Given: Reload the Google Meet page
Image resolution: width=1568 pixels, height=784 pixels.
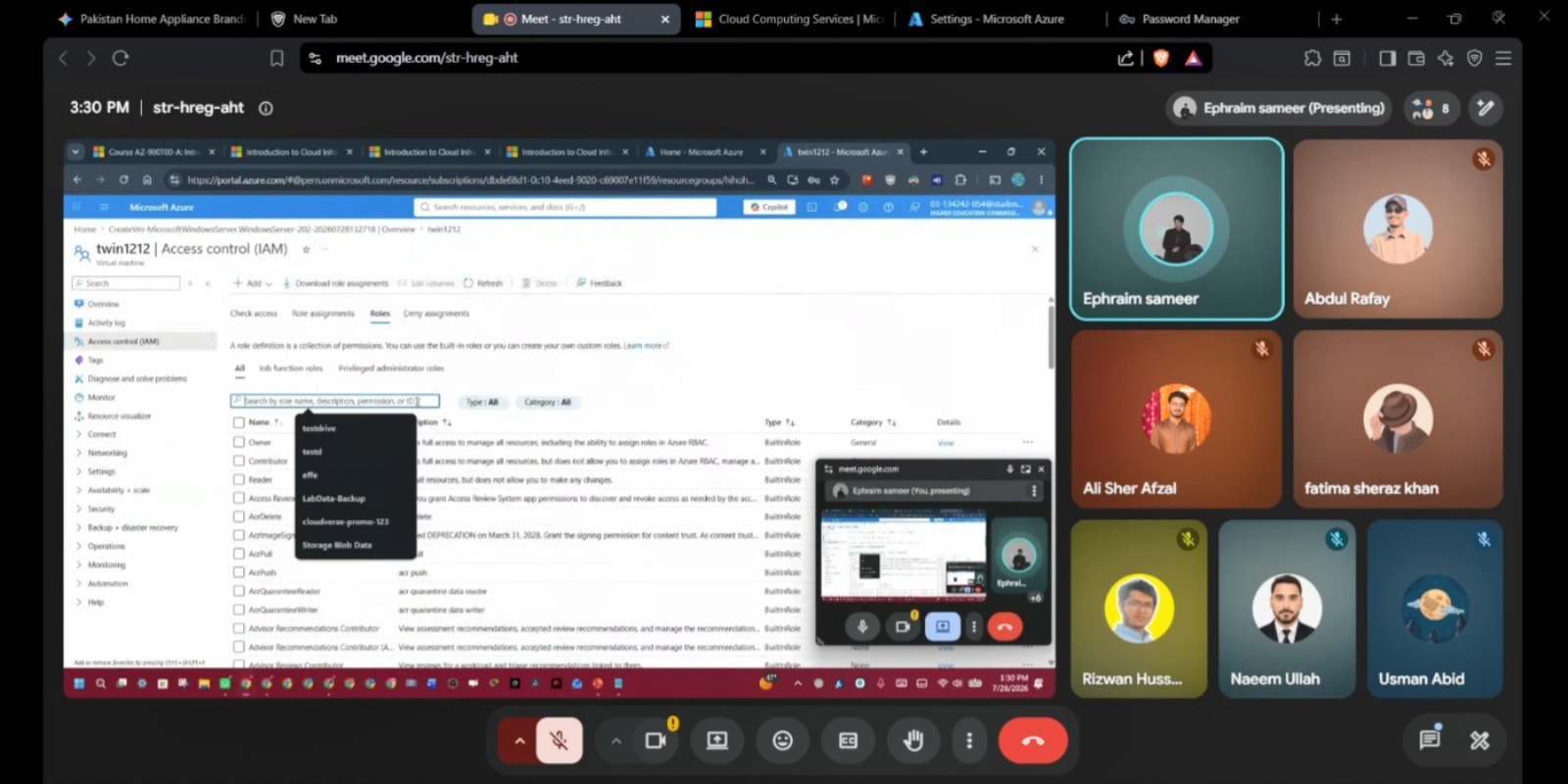Looking at the screenshot, I should pyautogui.click(x=121, y=58).
